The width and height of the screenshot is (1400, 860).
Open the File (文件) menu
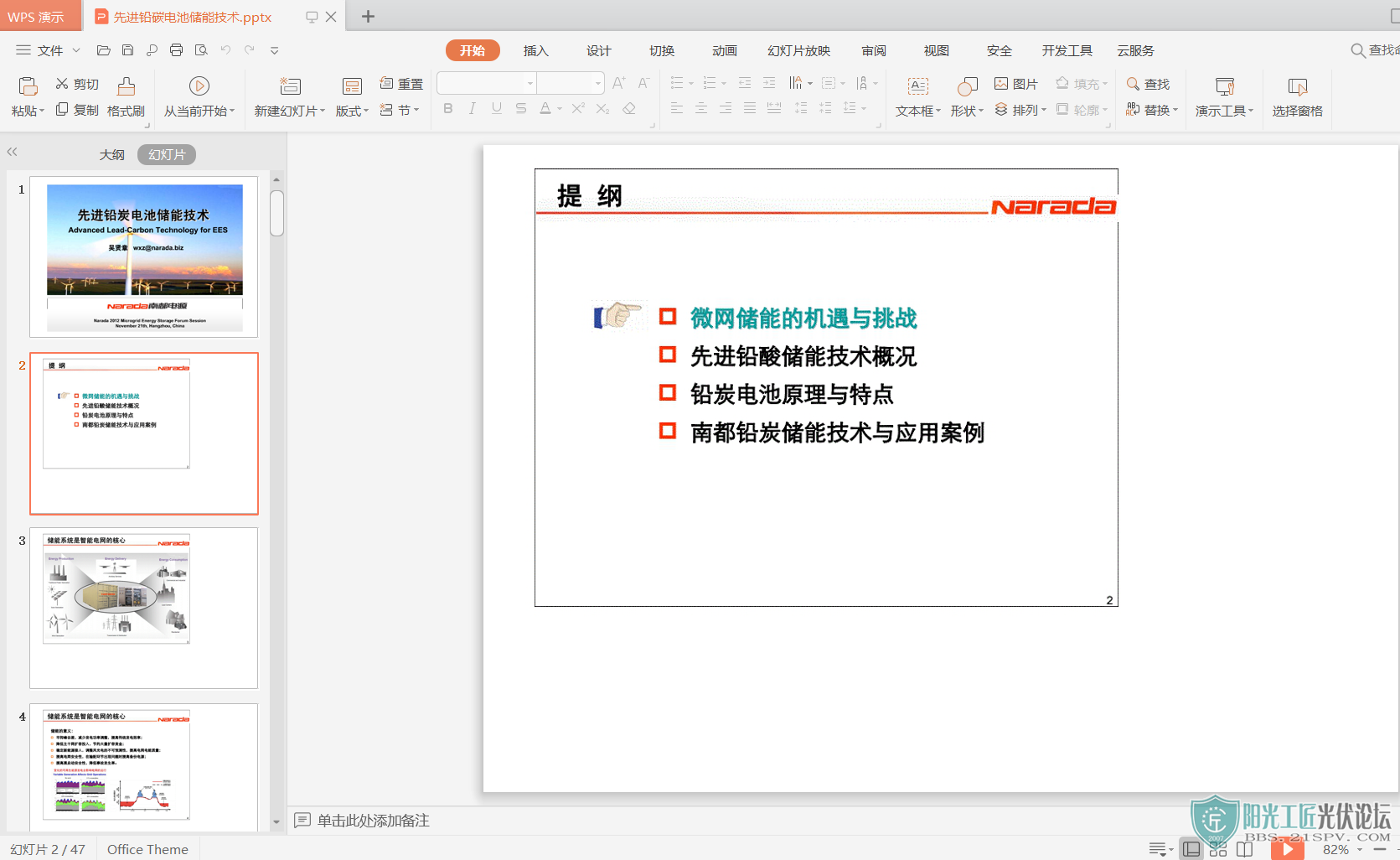click(x=48, y=50)
